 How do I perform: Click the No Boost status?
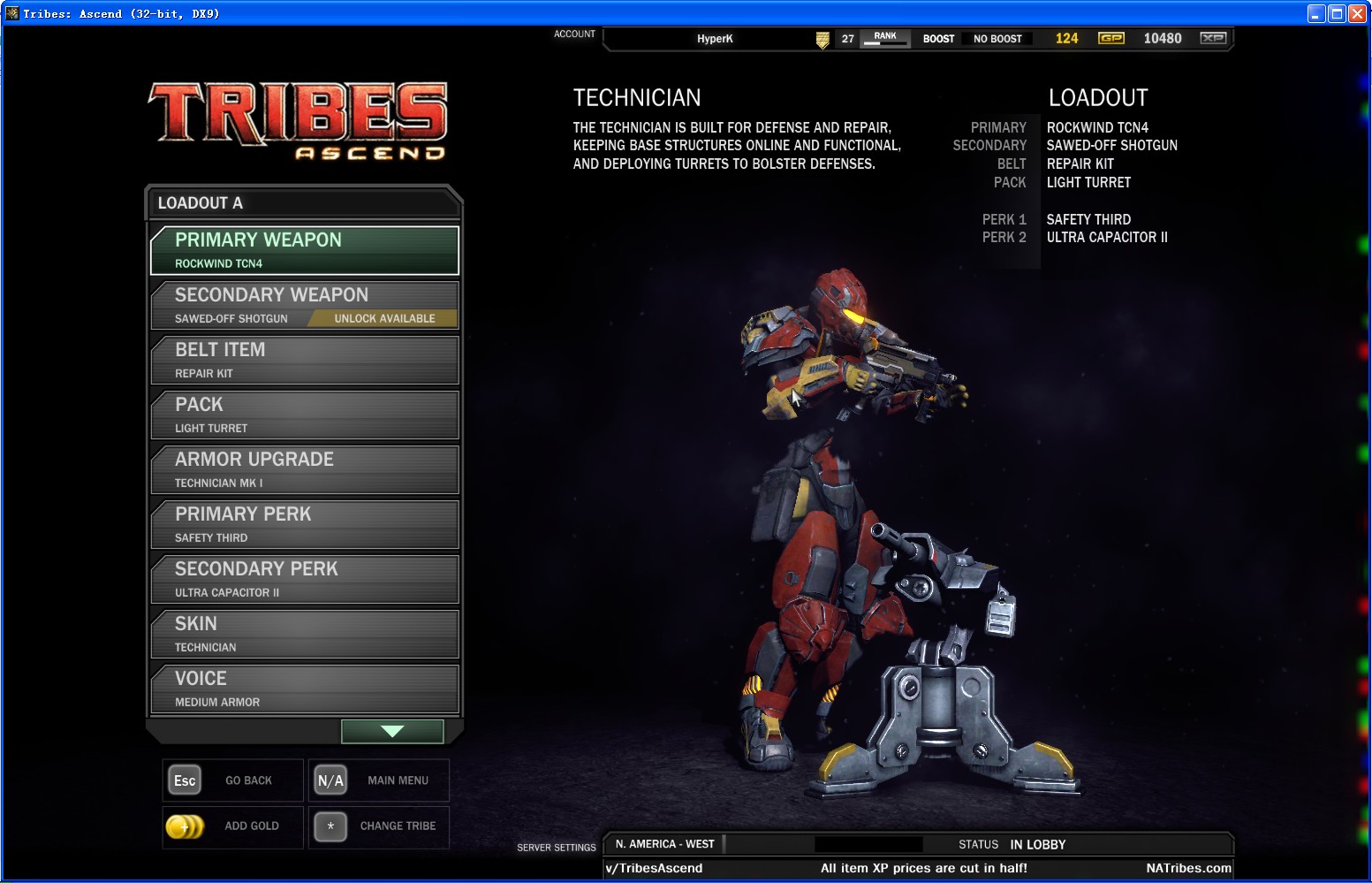pyautogui.click(x=997, y=39)
